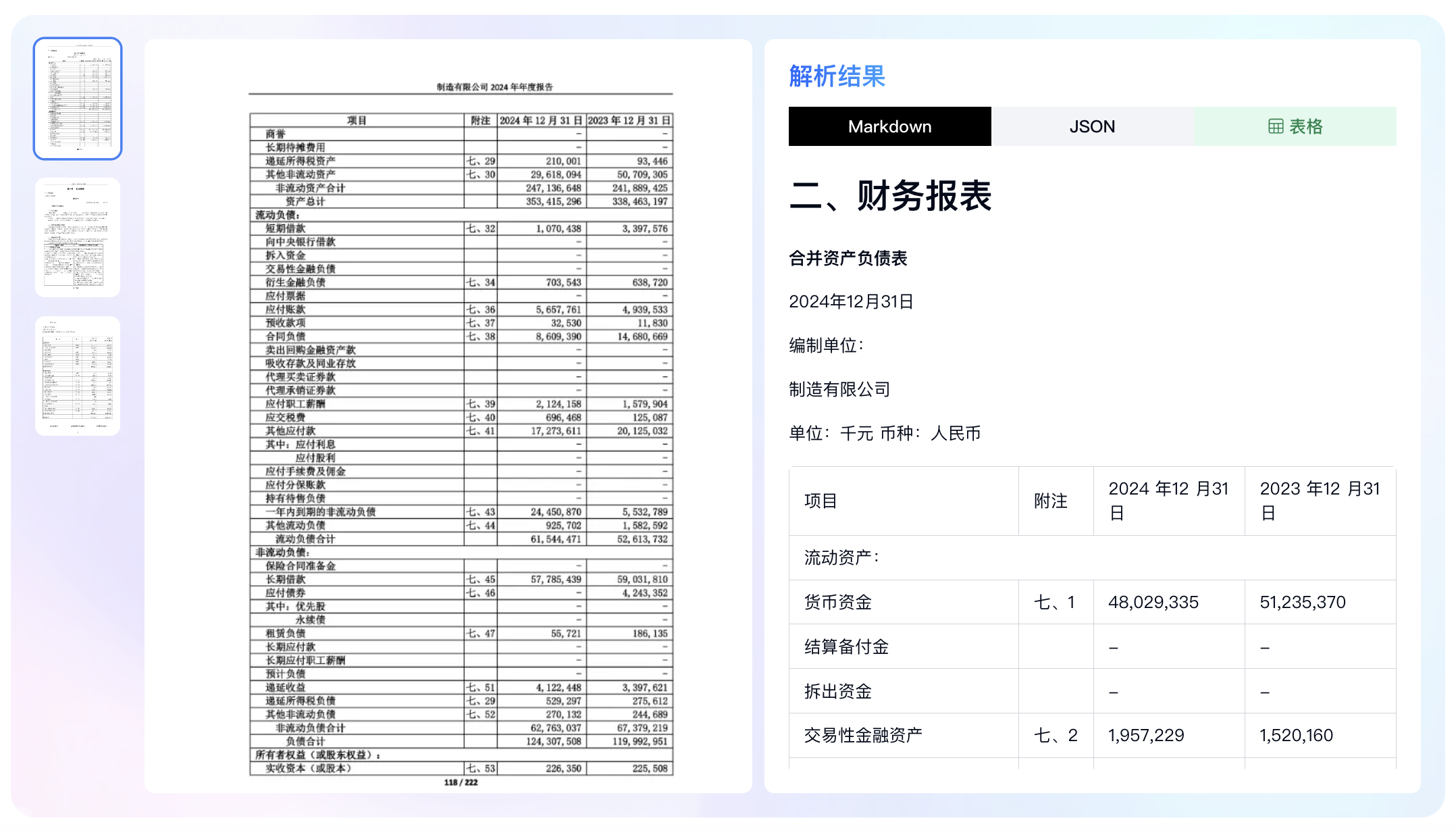Switch to the Markdown tab
This screenshot has height=831, width=1456.
(x=889, y=126)
